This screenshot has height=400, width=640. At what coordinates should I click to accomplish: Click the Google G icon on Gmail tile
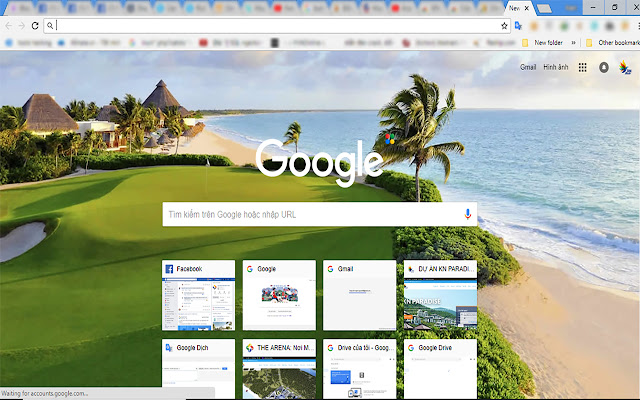pos(330,269)
